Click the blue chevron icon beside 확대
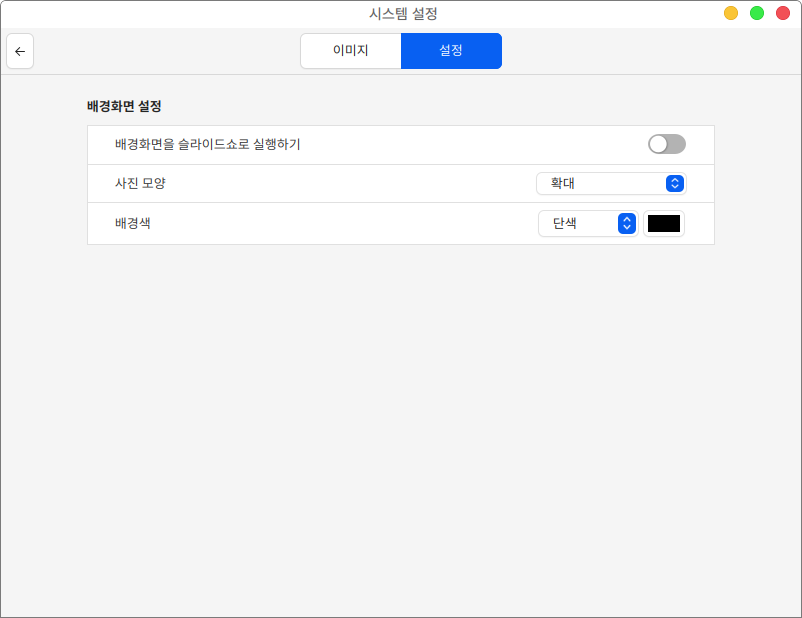The height and width of the screenshot is (618, 802). 675,183
